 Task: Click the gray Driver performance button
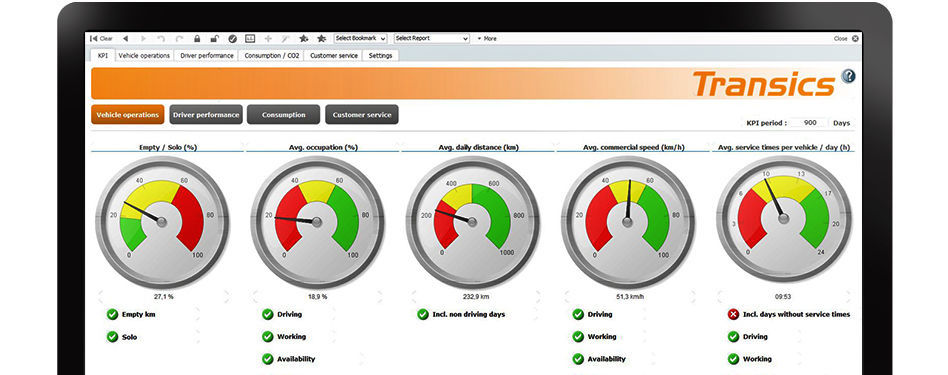coord(206,114)
